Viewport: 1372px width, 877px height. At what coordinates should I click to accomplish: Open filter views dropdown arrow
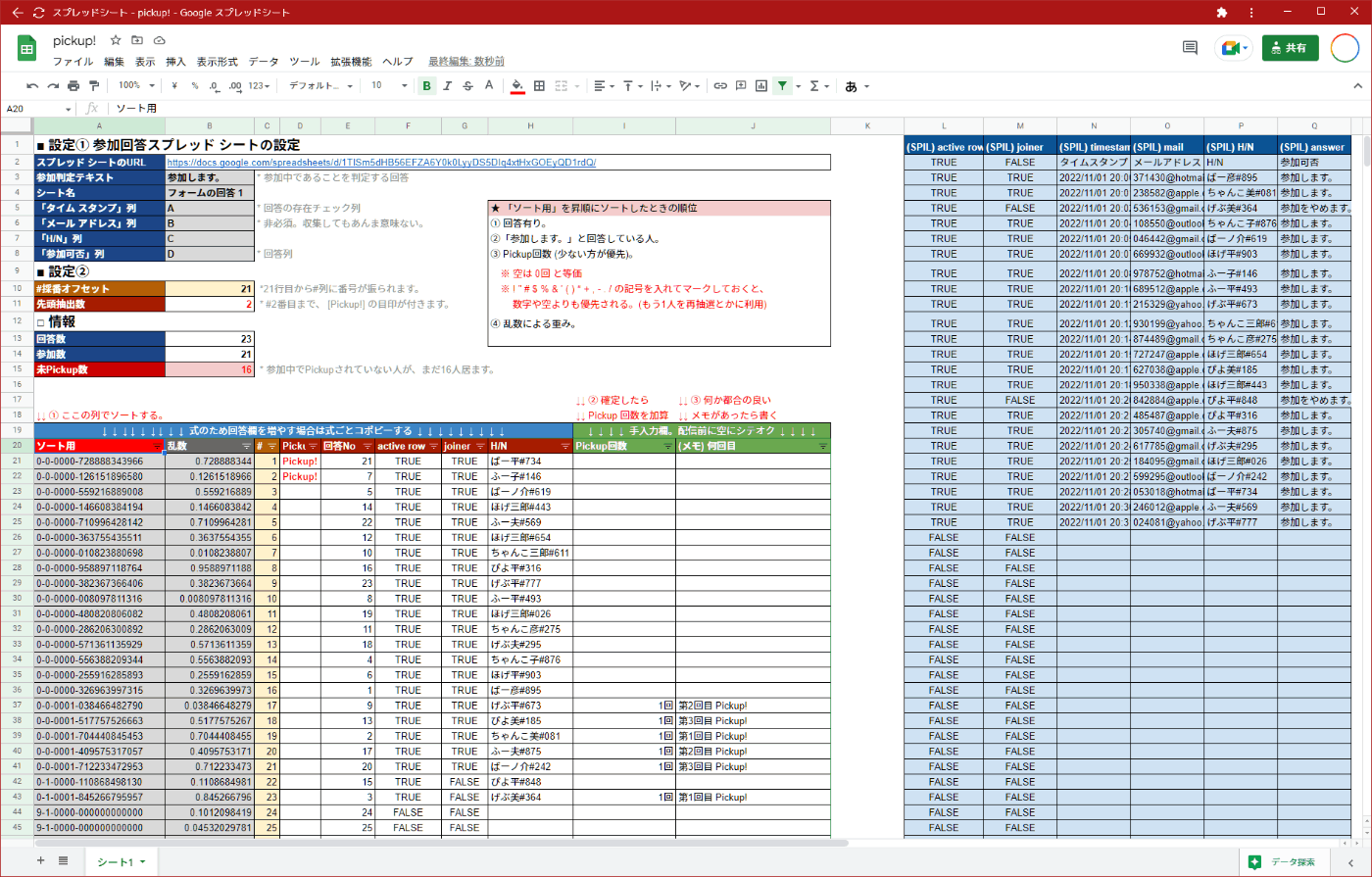798,86
